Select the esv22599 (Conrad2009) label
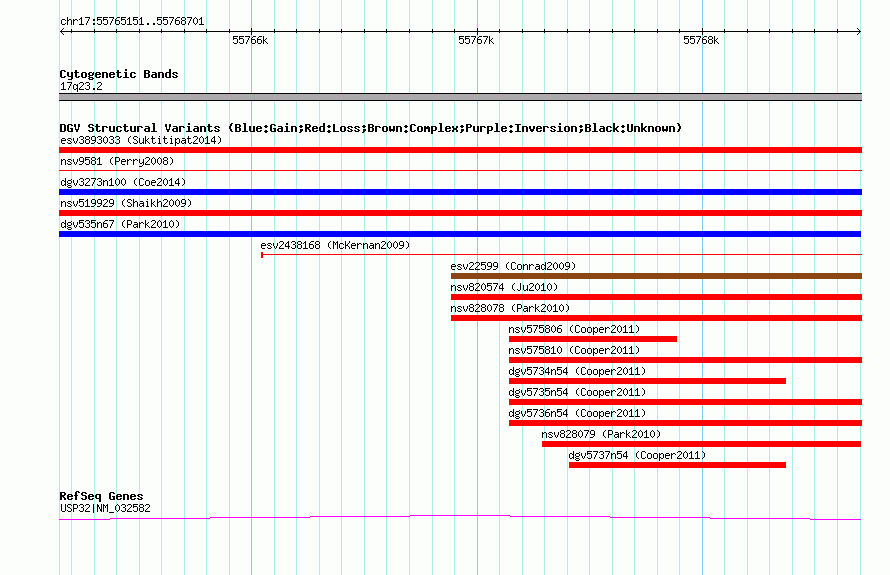This screenshot has height=575, width=890. [x=513, y=266]
